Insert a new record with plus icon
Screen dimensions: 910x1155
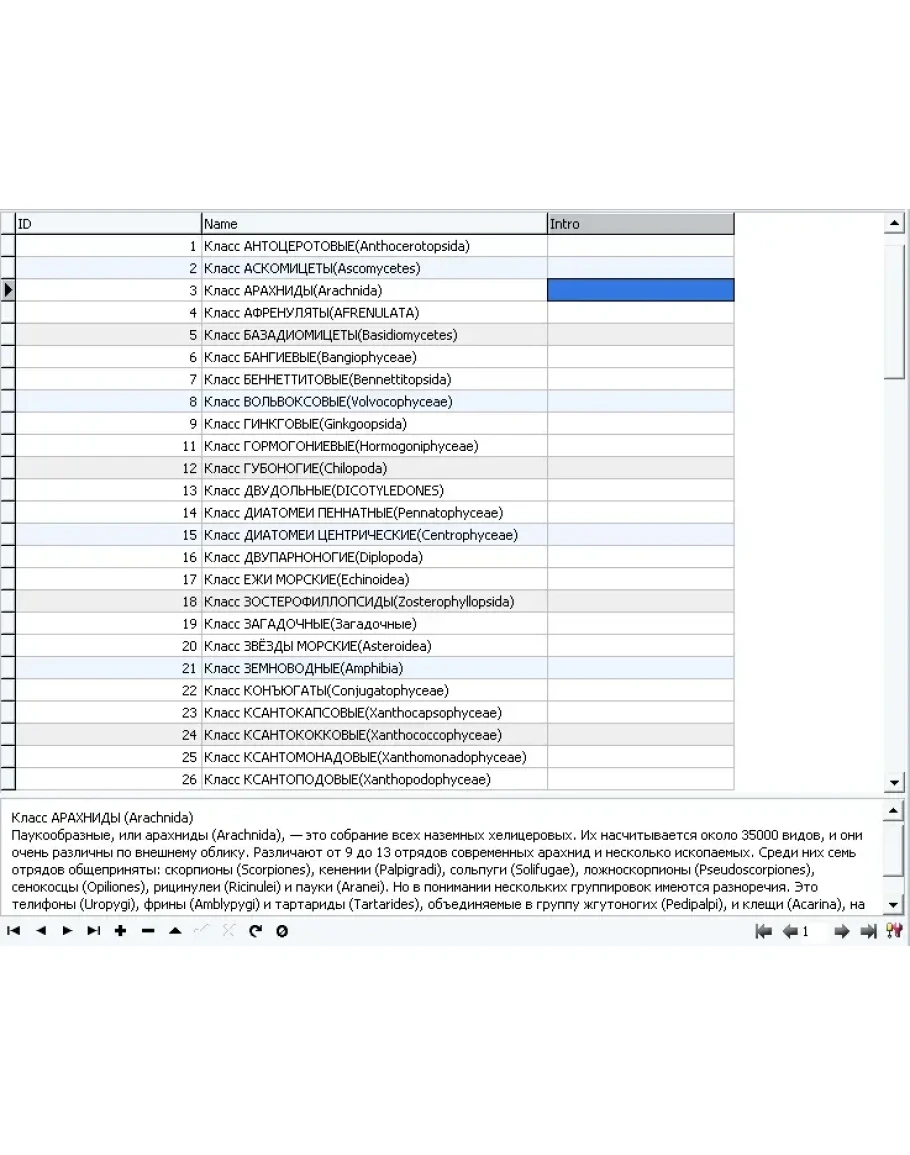(x=120, y=931)
